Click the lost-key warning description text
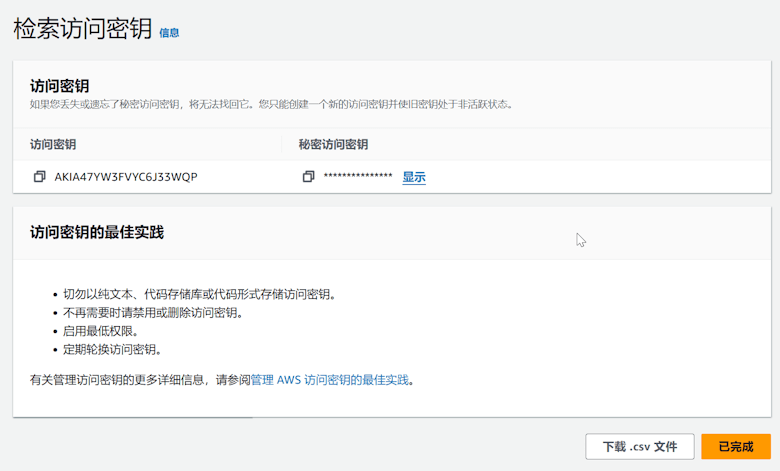Screen dimensions: 780x471 pos(270,104)
